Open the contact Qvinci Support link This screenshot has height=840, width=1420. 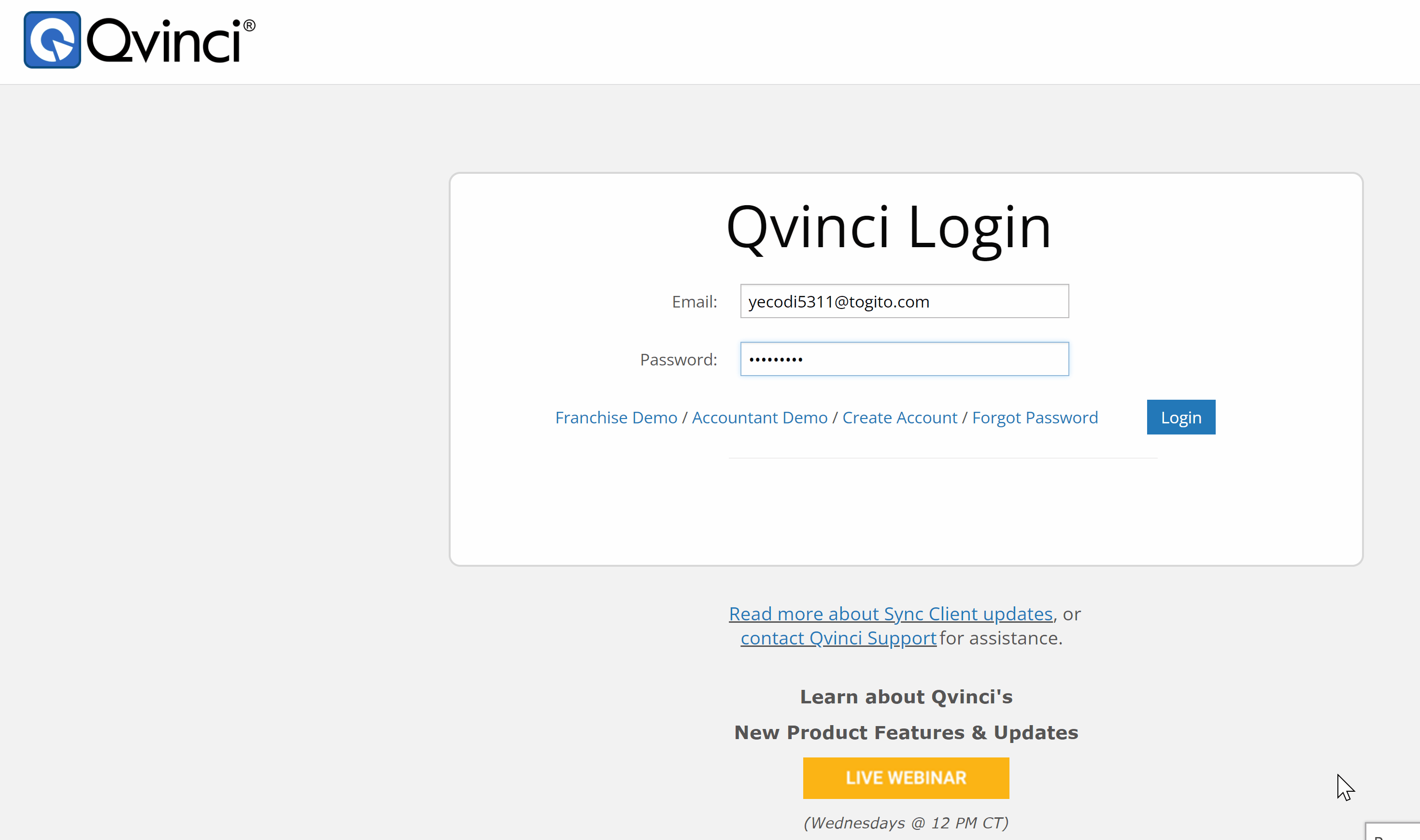point(838,638)
